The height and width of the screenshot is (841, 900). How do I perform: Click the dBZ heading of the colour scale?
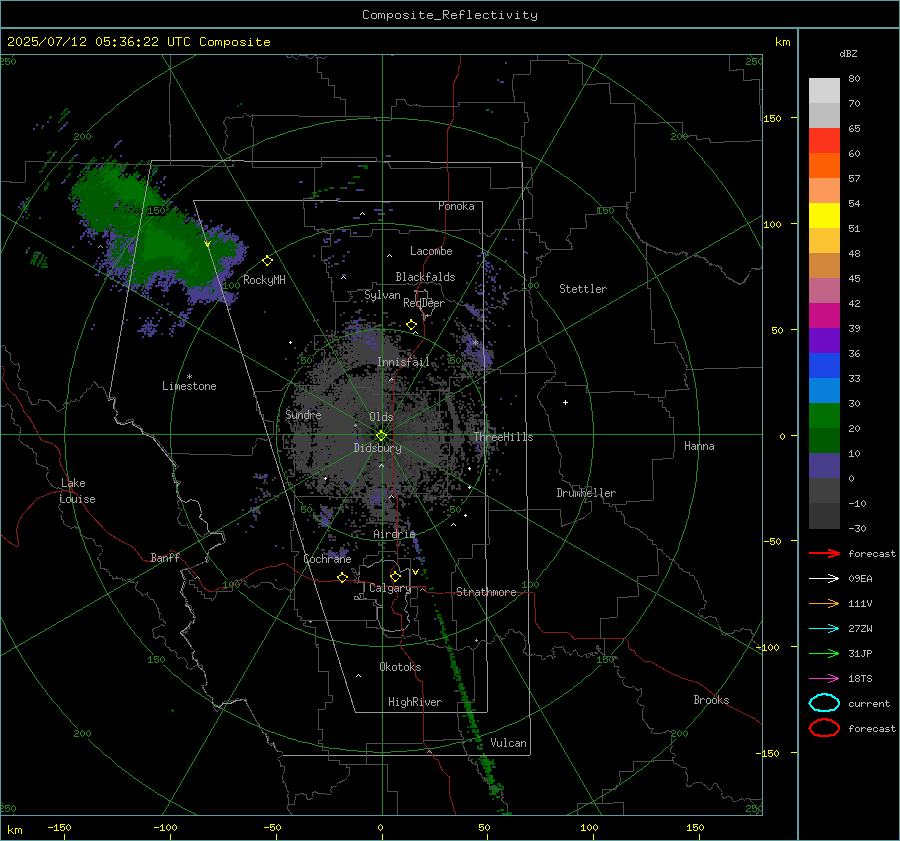[848, 53]
